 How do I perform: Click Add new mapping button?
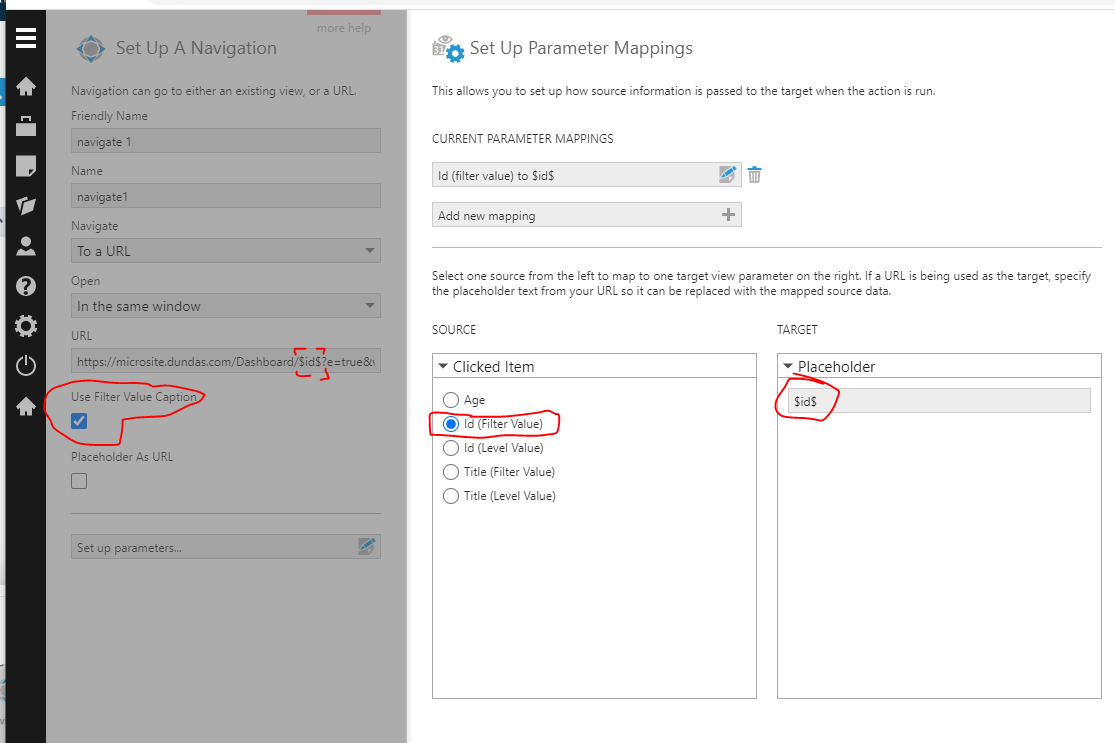(587, 215)
